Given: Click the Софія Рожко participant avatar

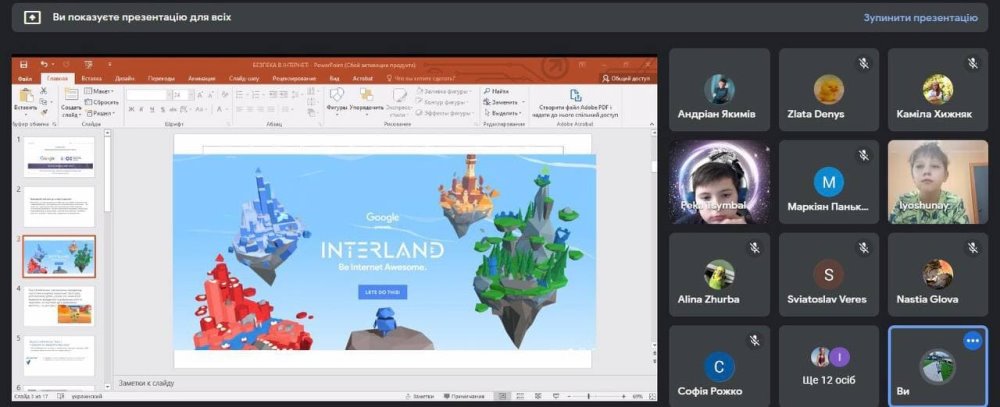Looking at the screenshot, I should 719,367.
